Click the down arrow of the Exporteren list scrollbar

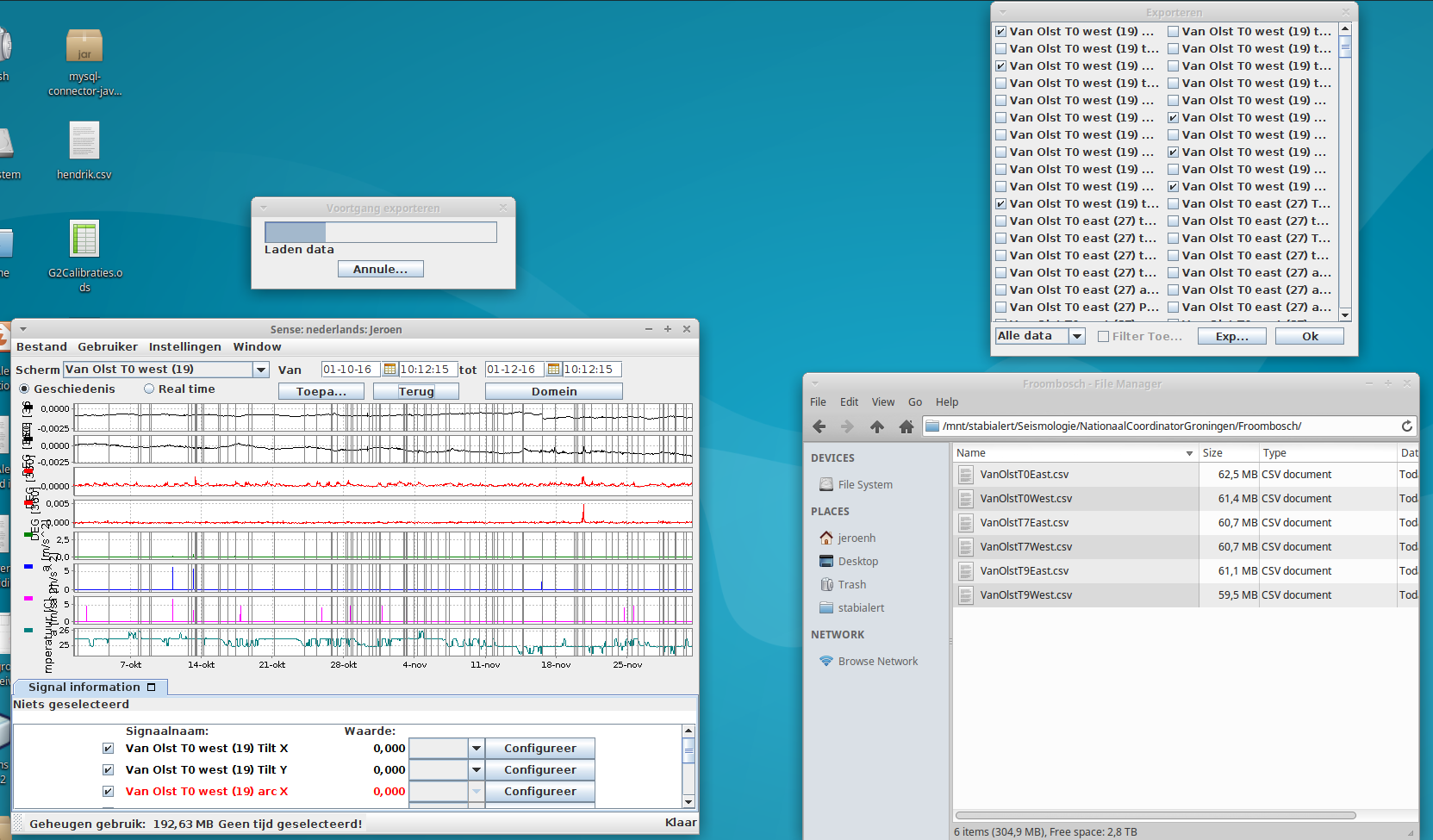[x=1345, y=315]
